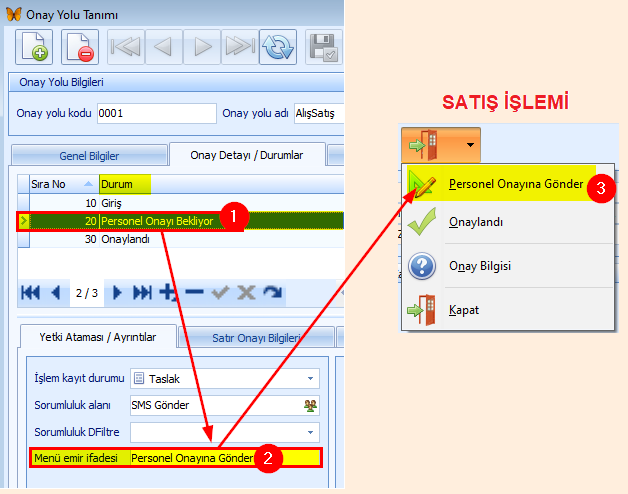Click the save floppy disk icon
Viewport: 628px width, 494px height.
click(324, 47)
